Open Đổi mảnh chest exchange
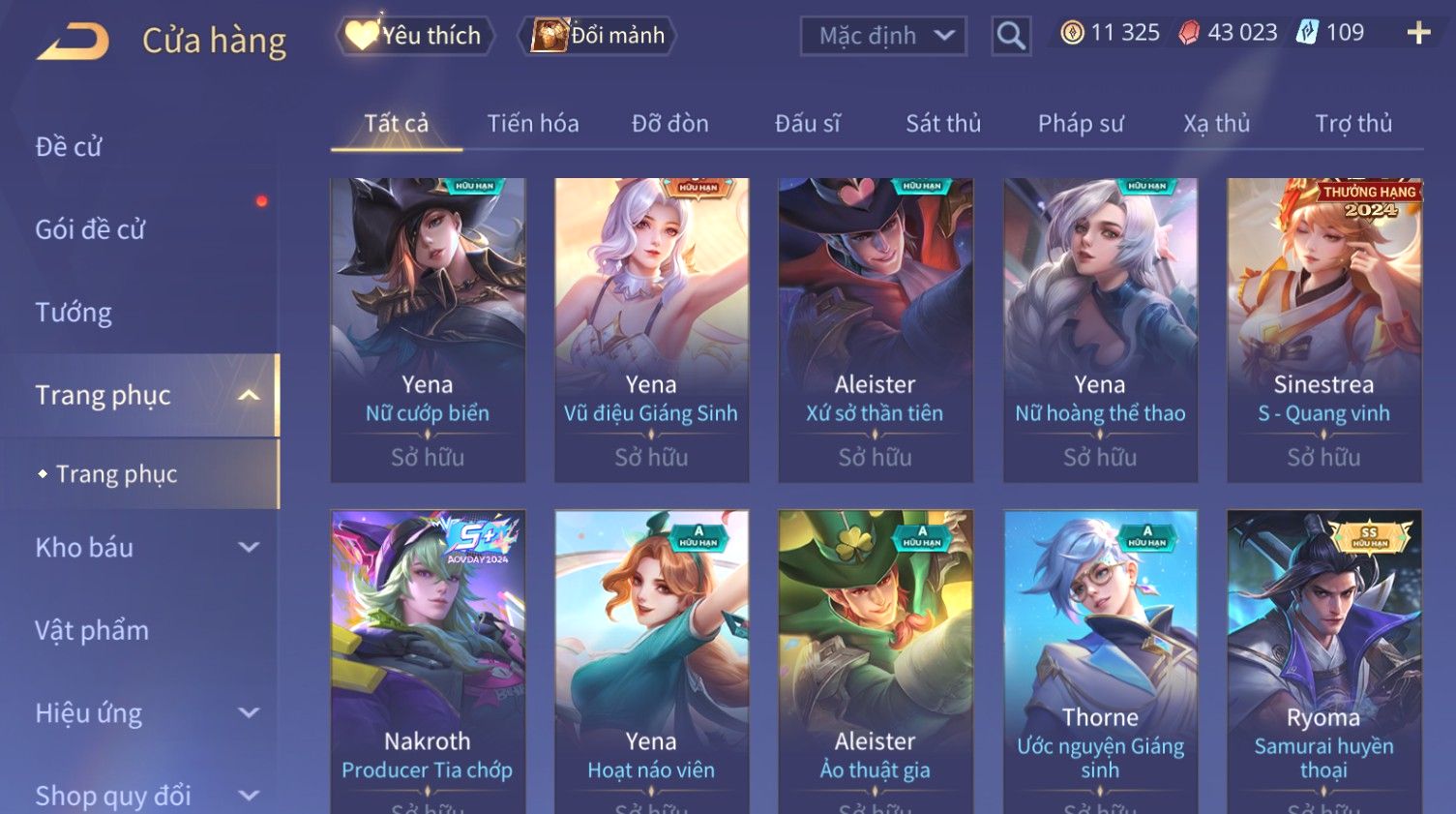This screenshot has height=814, width=1456. pos(597,36)
